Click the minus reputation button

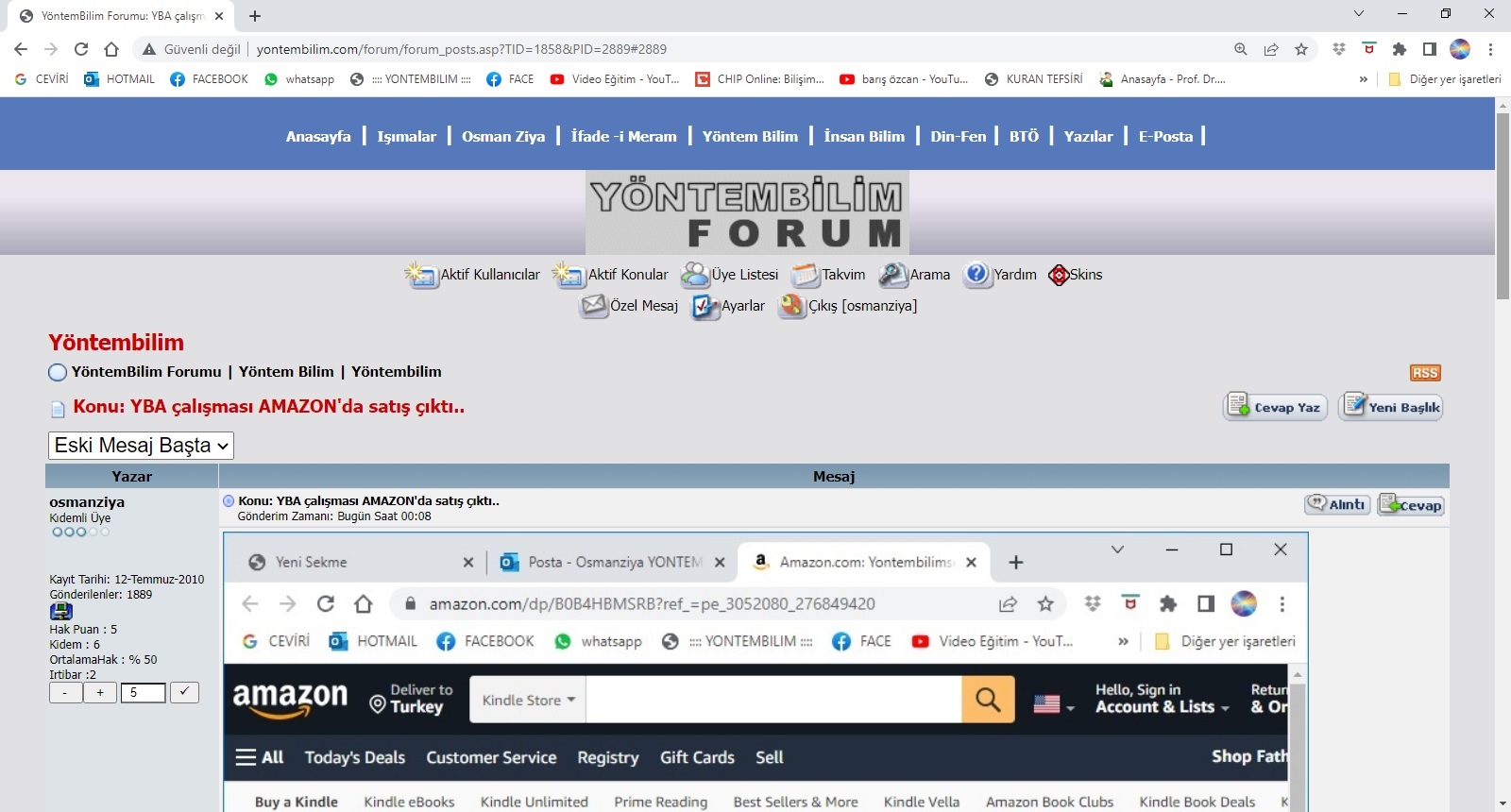coord(65,693)
